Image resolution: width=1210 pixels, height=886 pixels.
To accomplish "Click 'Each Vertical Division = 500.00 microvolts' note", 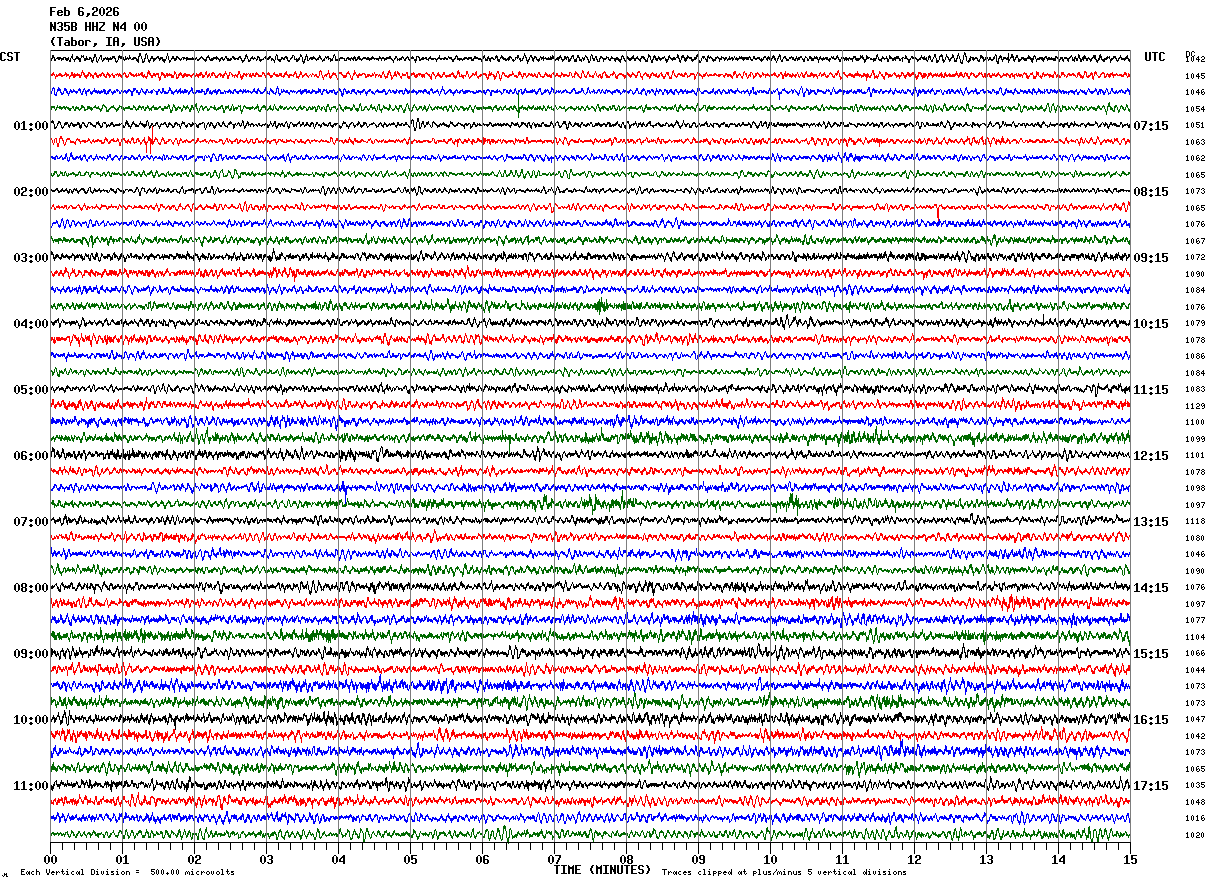I will pyautogui.click(x=127, y=873).
